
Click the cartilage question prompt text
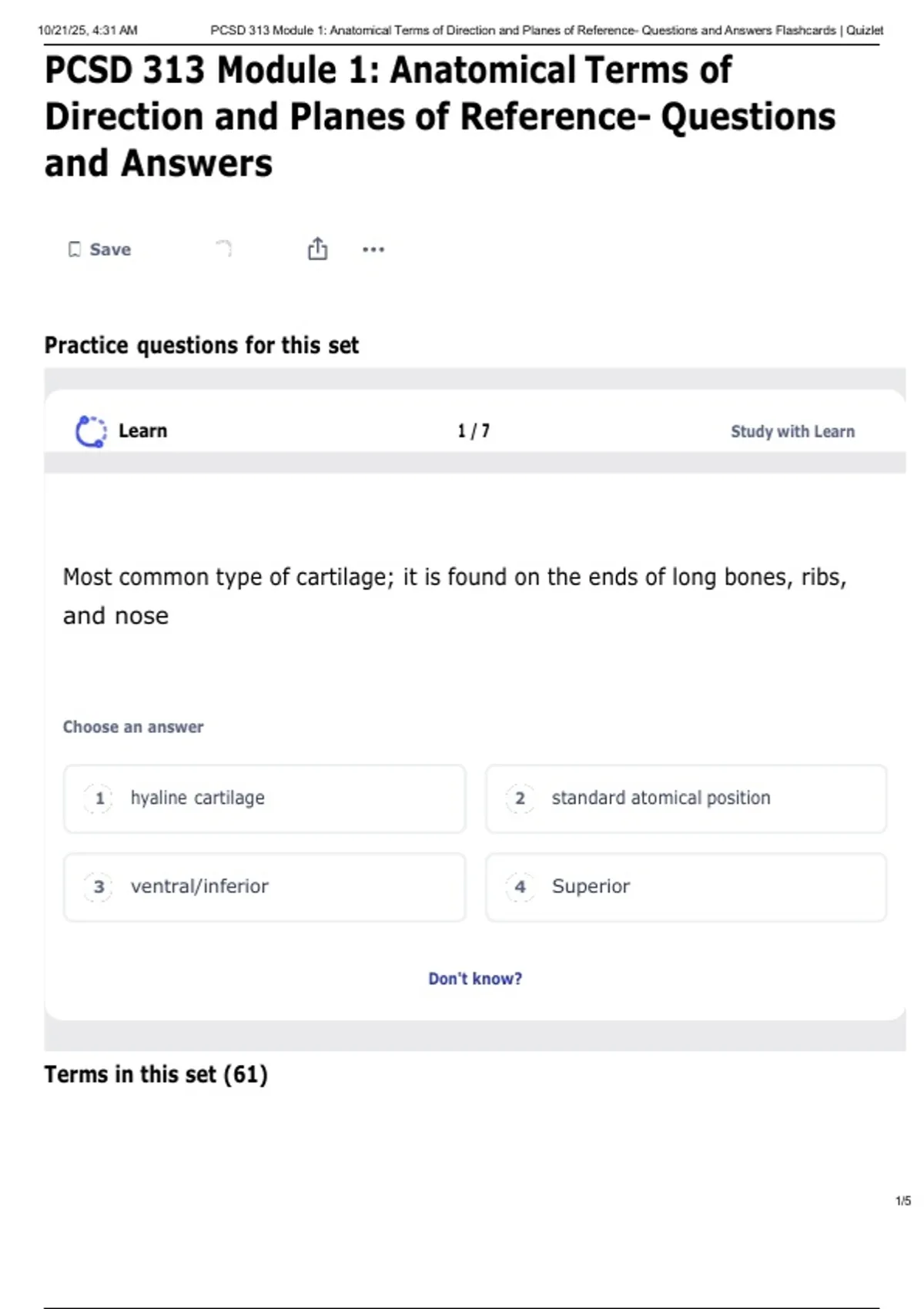pos(454,596)
